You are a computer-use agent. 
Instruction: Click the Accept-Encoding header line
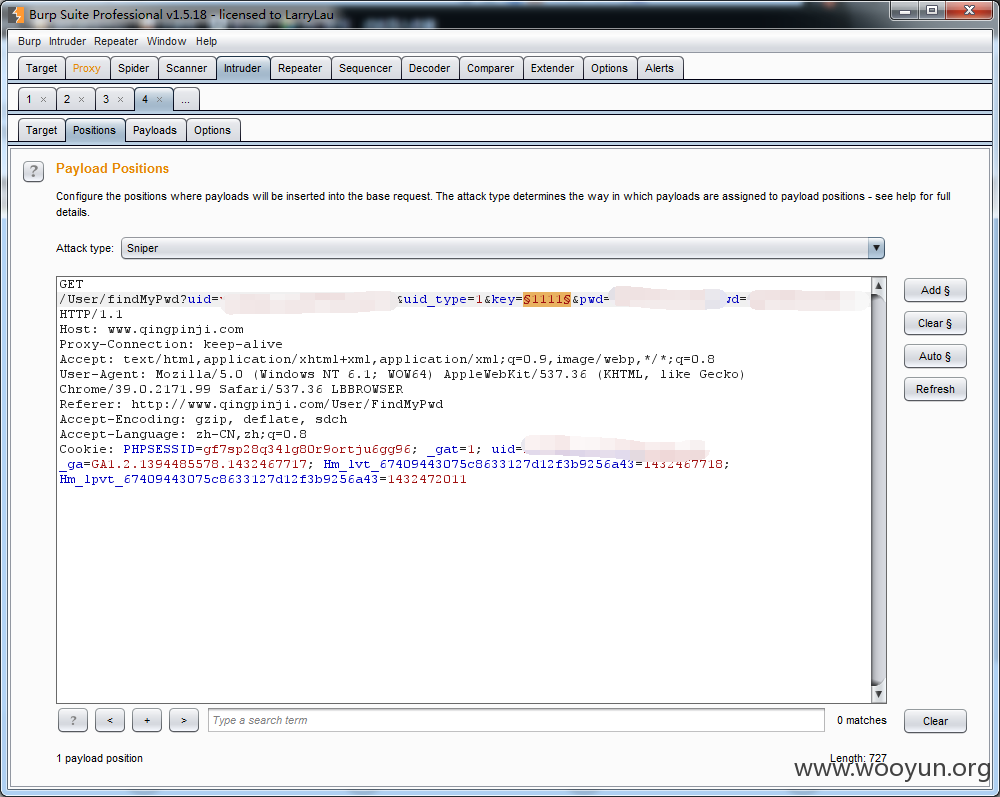[203, 420]
